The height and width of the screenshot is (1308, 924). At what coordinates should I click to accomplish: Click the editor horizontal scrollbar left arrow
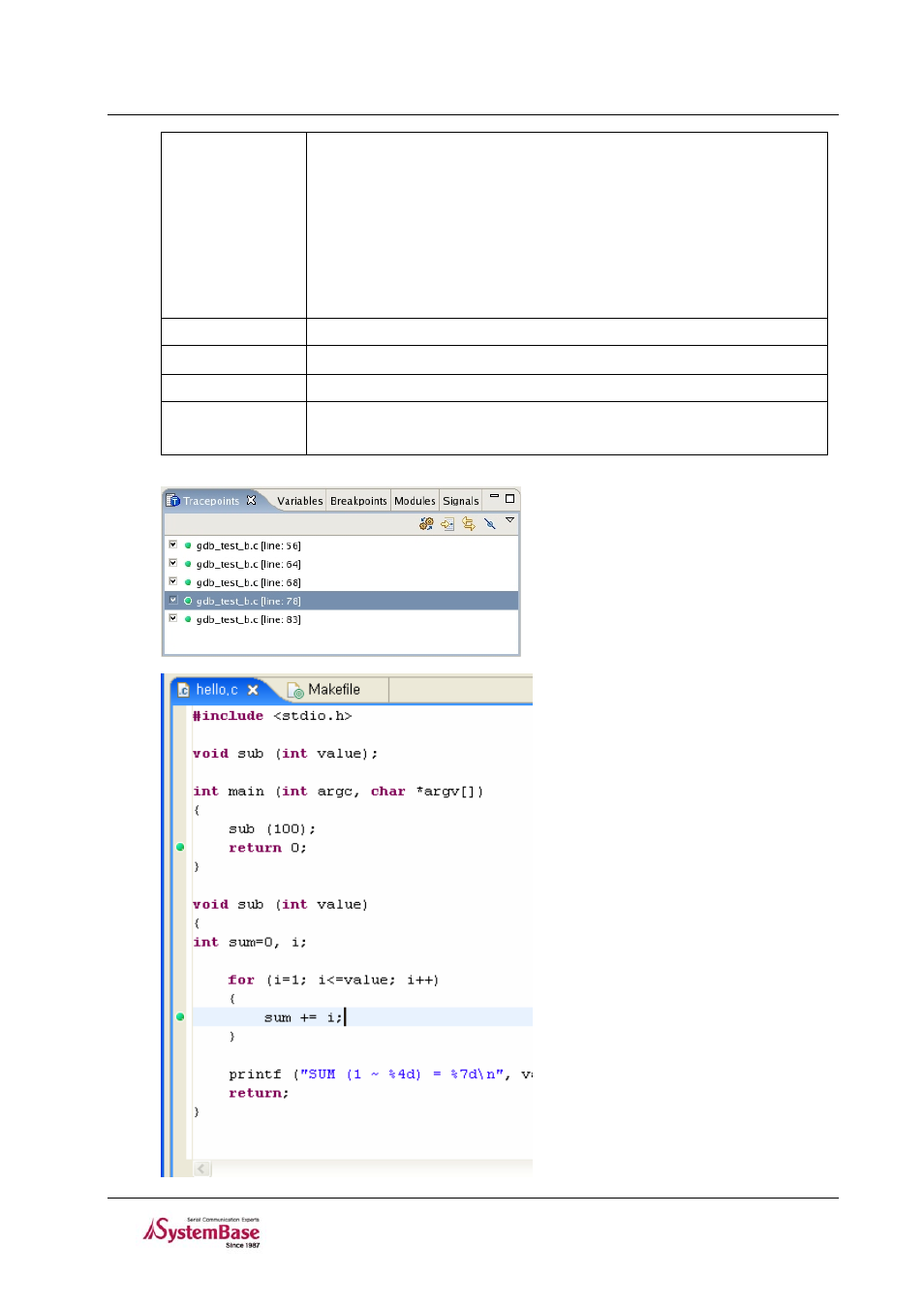pos(202,1168)
